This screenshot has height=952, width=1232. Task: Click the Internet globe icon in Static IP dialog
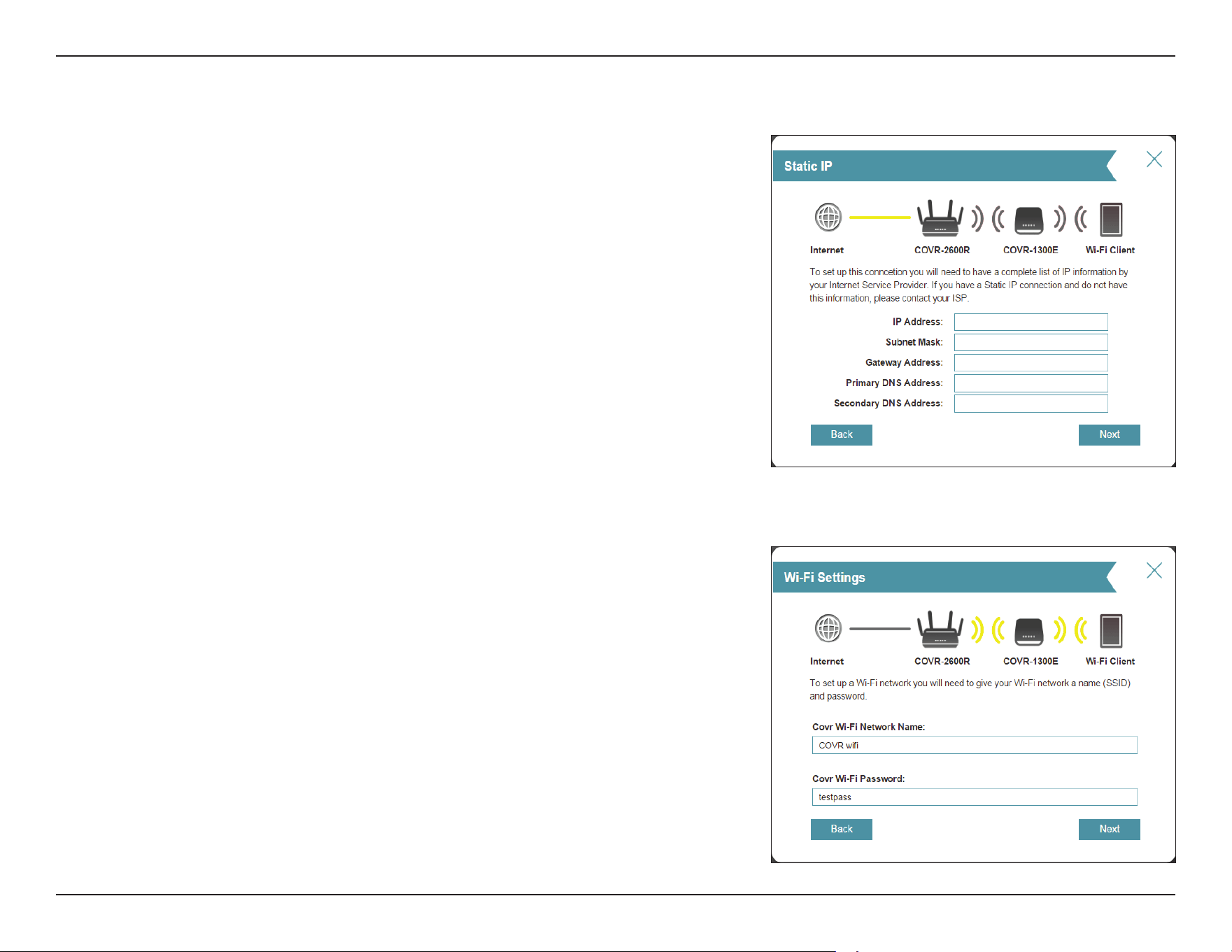[x=828, y=218]
